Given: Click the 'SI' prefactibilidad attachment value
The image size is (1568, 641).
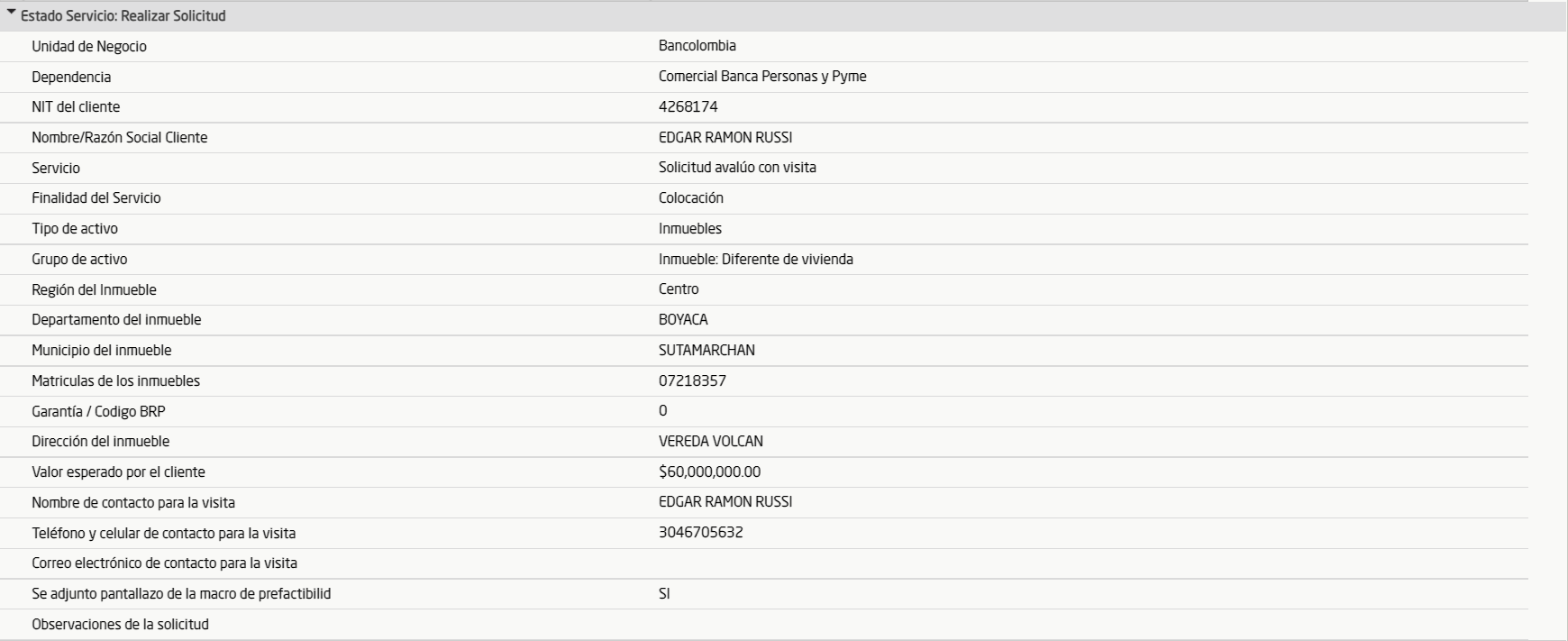Looking at the screenshot, I should point(664,594).
